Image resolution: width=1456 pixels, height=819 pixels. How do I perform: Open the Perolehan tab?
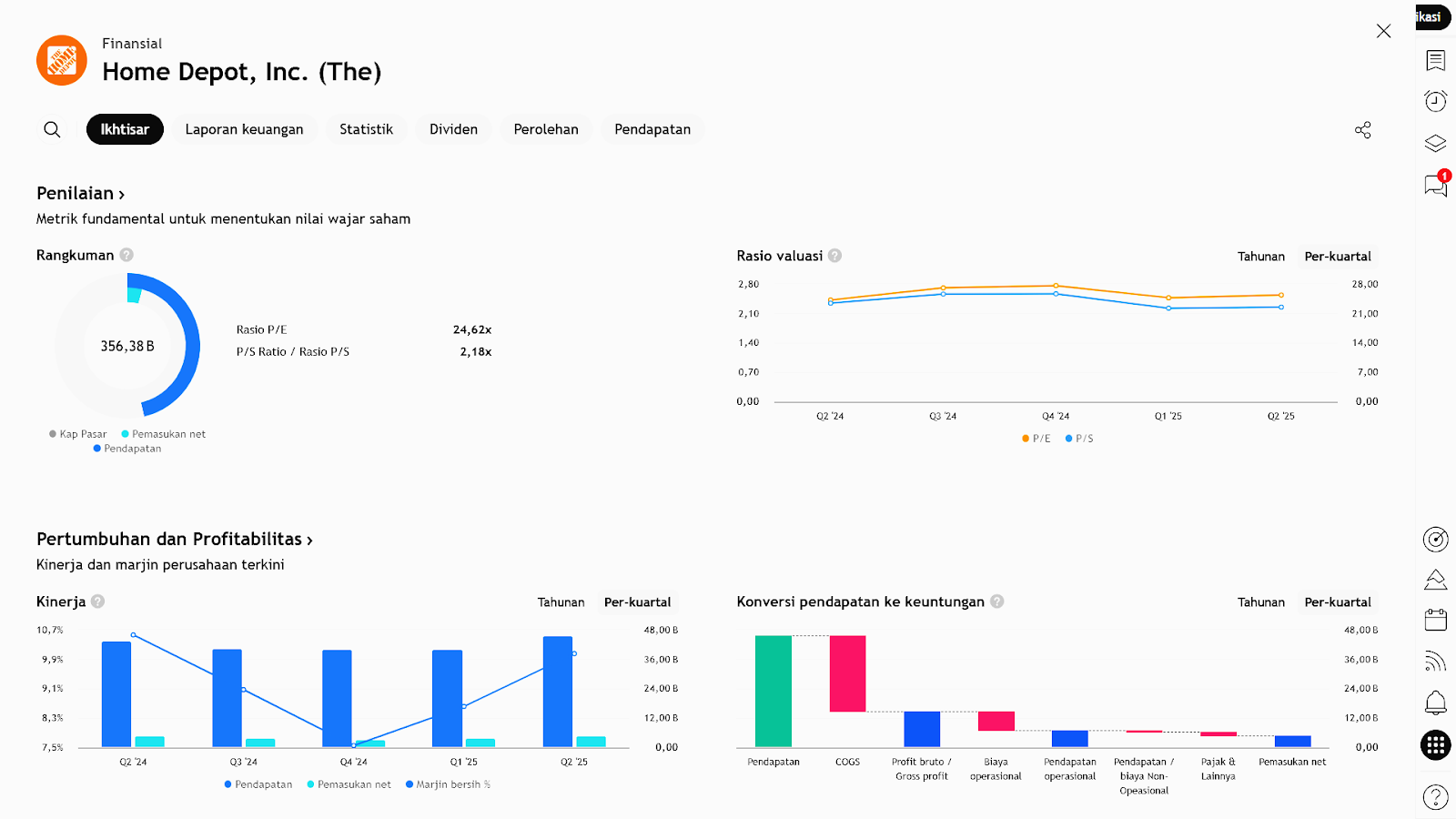[546, 129]
